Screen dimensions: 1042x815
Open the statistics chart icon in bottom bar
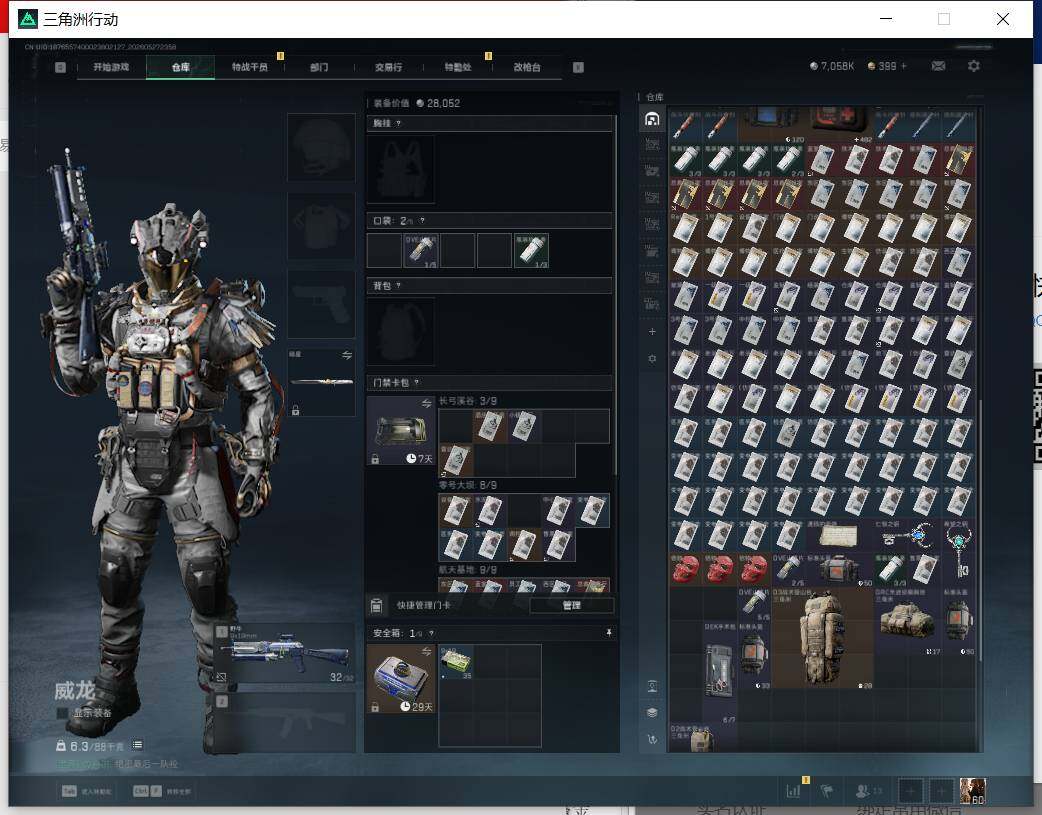(793, 791)
